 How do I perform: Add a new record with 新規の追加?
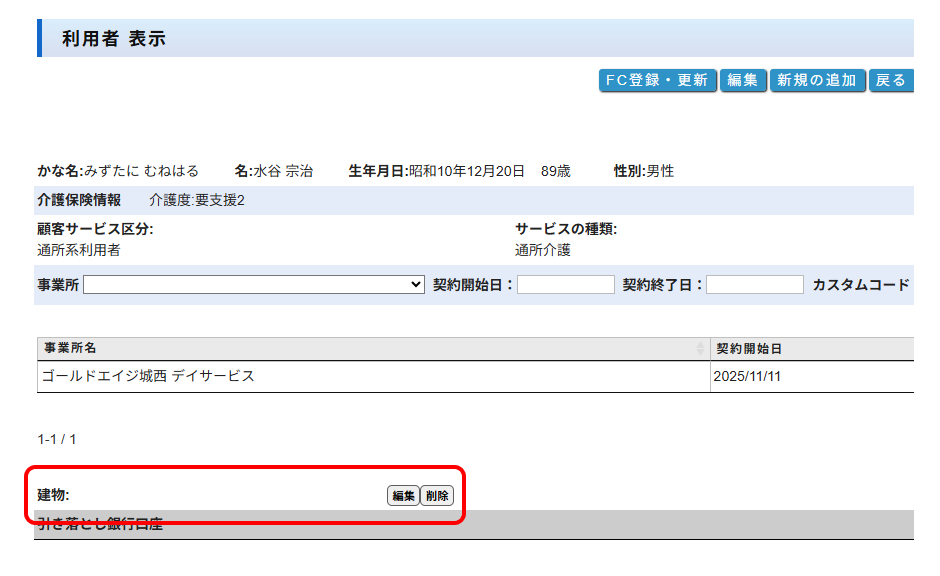tap(817, 81)
